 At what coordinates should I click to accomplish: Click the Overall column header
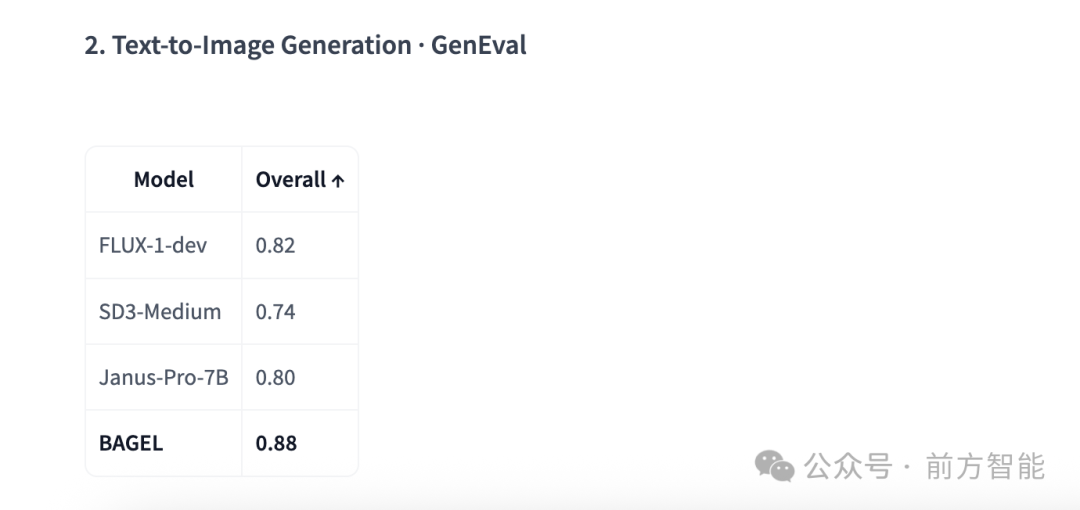click(300, 179)
